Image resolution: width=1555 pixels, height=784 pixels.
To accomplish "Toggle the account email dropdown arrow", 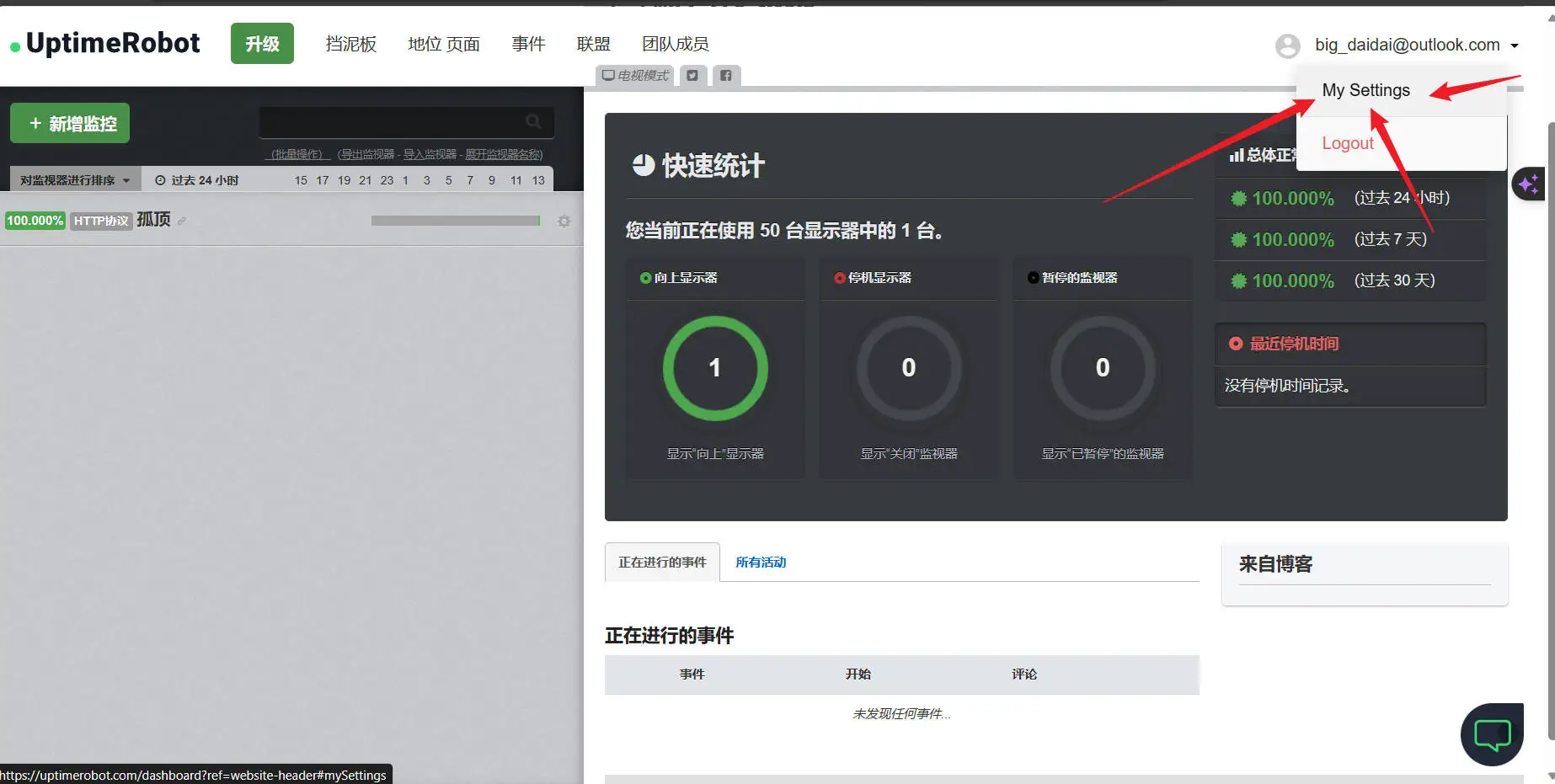I will (1515, 45).
